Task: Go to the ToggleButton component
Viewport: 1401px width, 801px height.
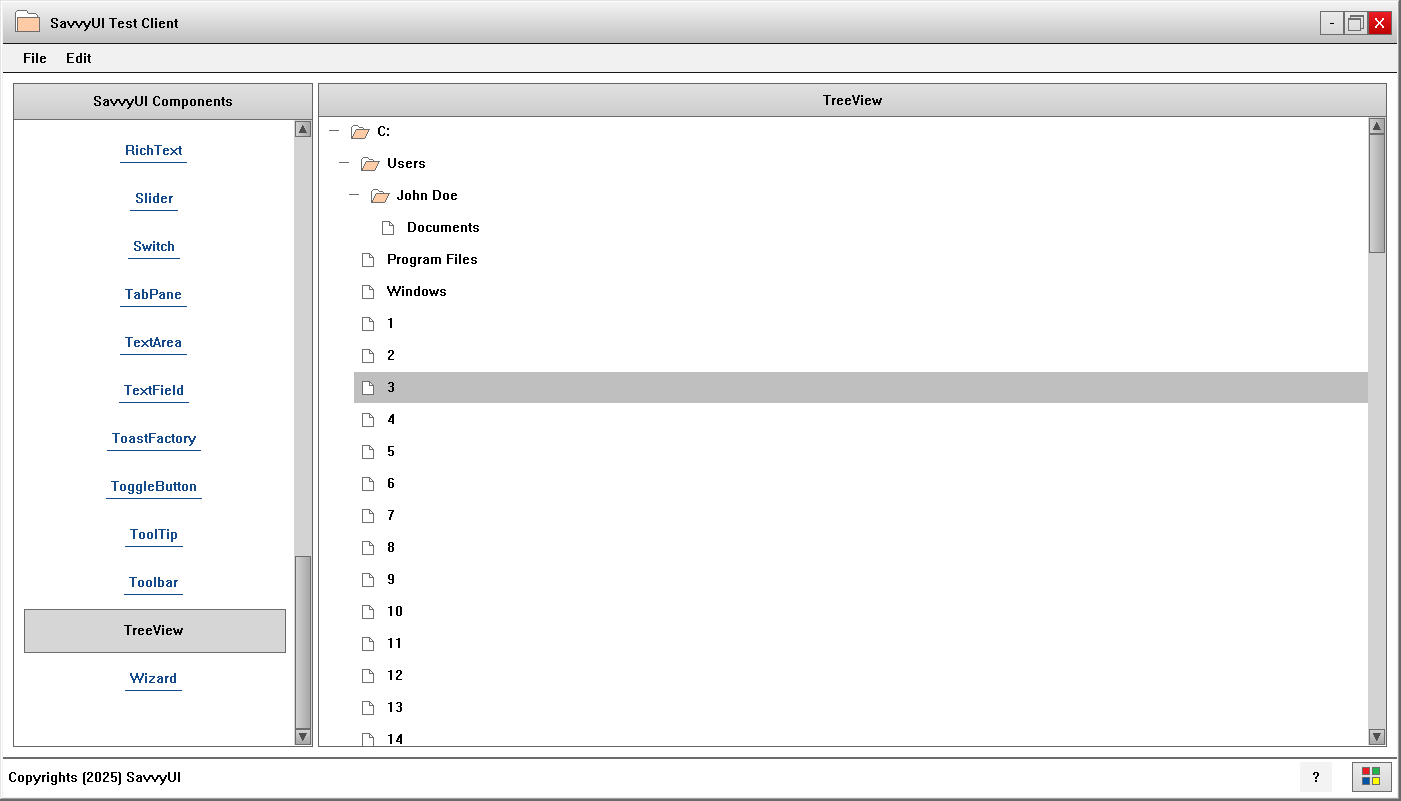Action: tap(154, 486)
